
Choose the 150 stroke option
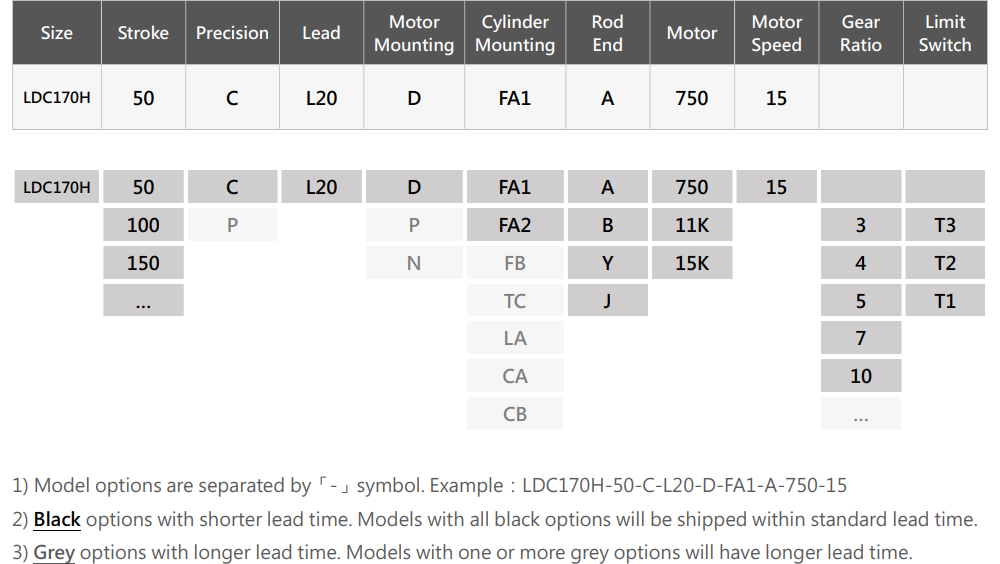click(x=143, y=263)
